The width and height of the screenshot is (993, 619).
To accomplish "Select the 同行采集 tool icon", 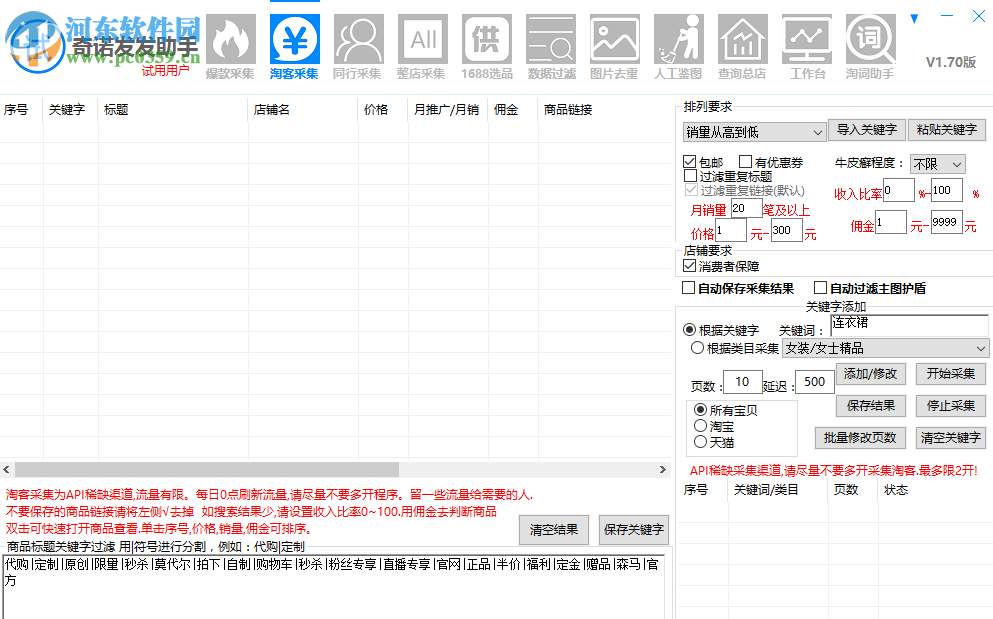I will click(358, 38).
